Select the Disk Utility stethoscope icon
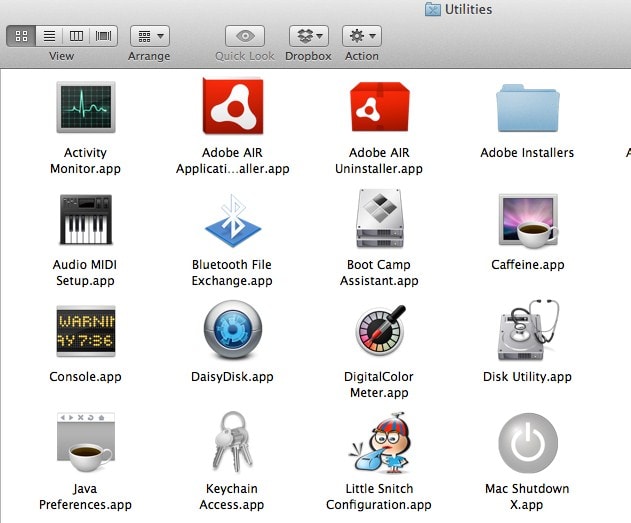631x523 pixels. tap(528, 330)
